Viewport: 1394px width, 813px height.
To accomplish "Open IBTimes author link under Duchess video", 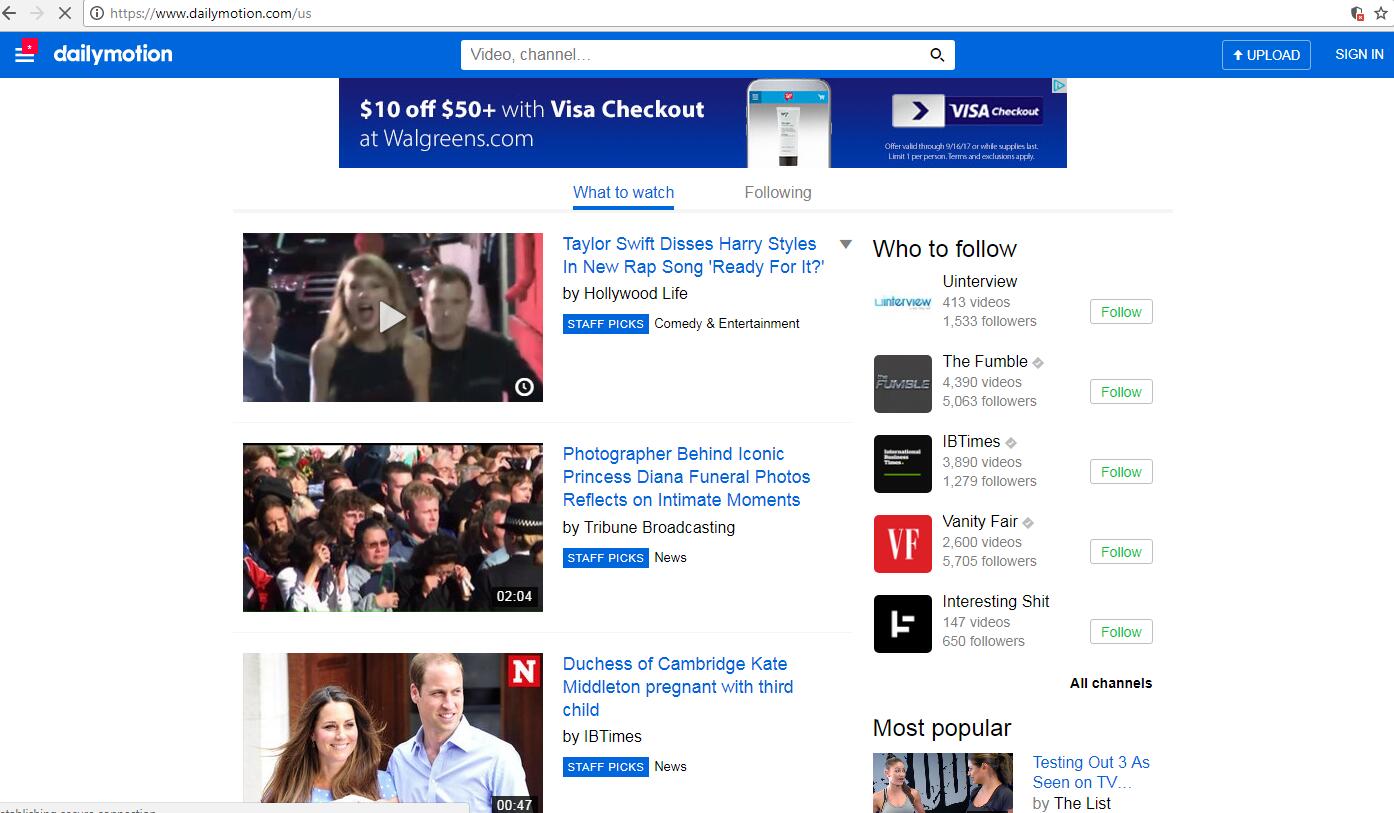I will click(613, 736).
